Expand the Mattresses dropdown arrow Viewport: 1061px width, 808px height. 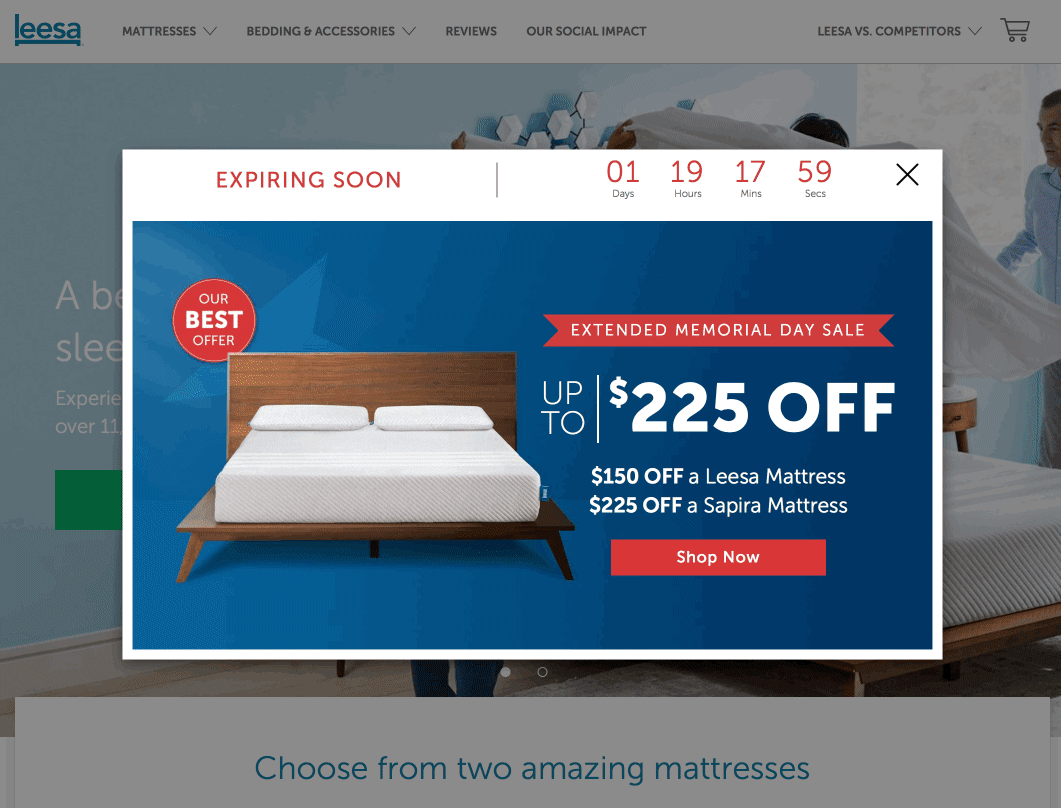point(210,31)
